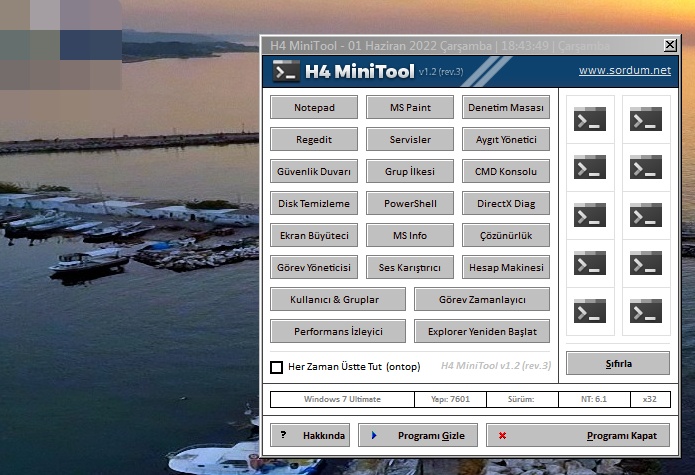695x475 pixels.
Task: Launch Hesap Makinesi
Action: tap(506, 267)
